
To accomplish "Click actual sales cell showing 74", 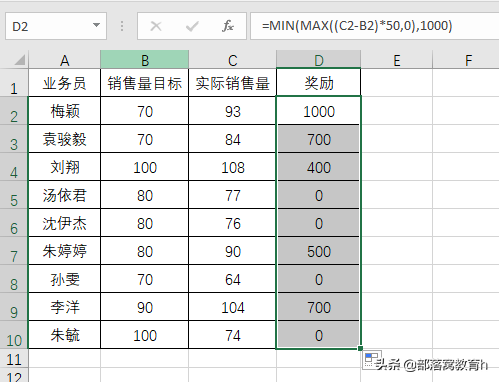I will click(232, 335).
